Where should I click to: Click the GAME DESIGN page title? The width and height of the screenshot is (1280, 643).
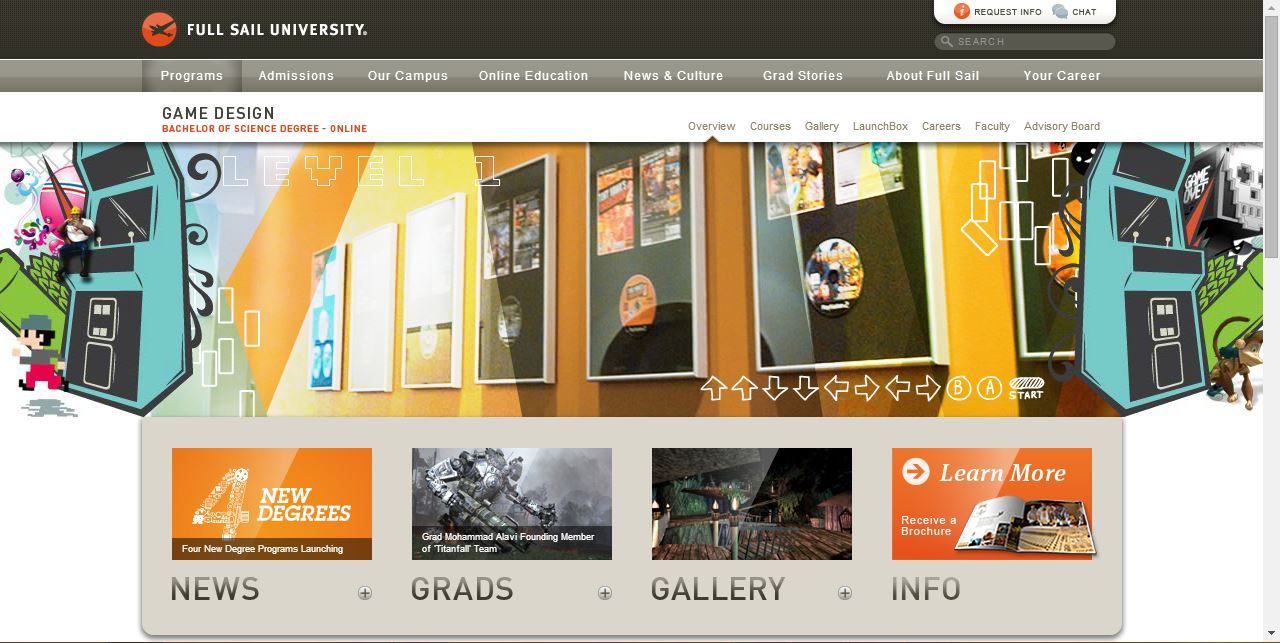(x=218, y=113)
